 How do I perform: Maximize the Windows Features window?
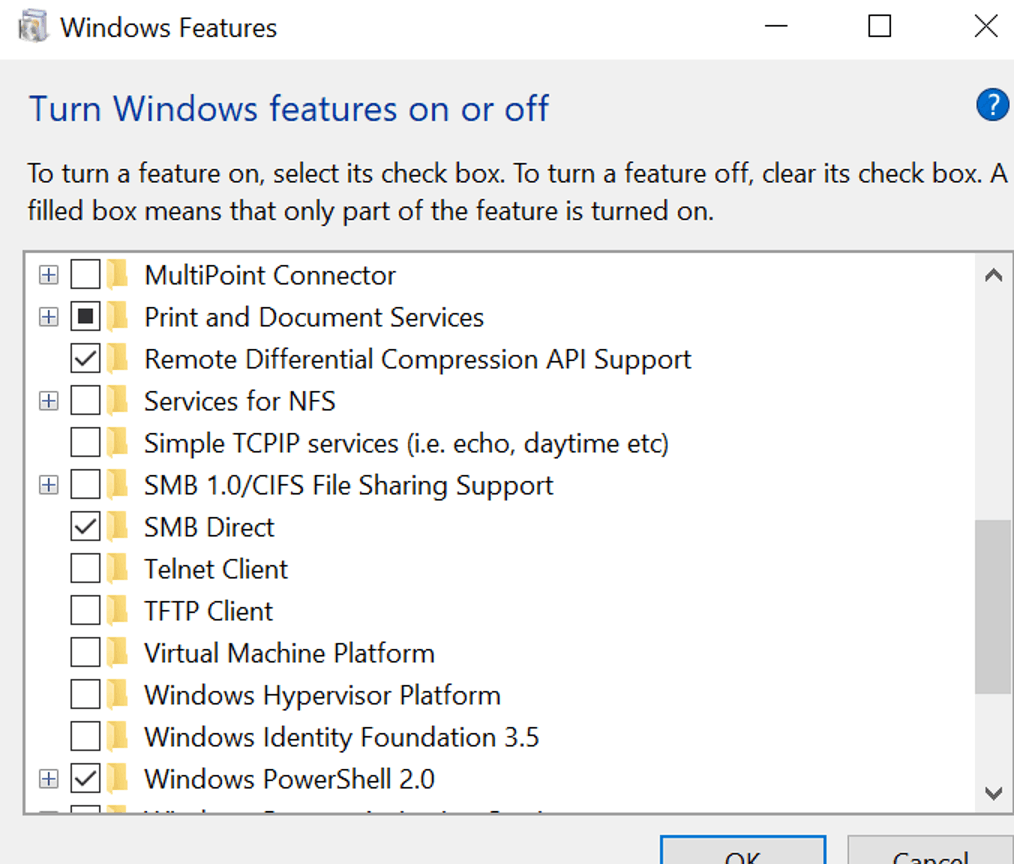[x=879, y=27]
